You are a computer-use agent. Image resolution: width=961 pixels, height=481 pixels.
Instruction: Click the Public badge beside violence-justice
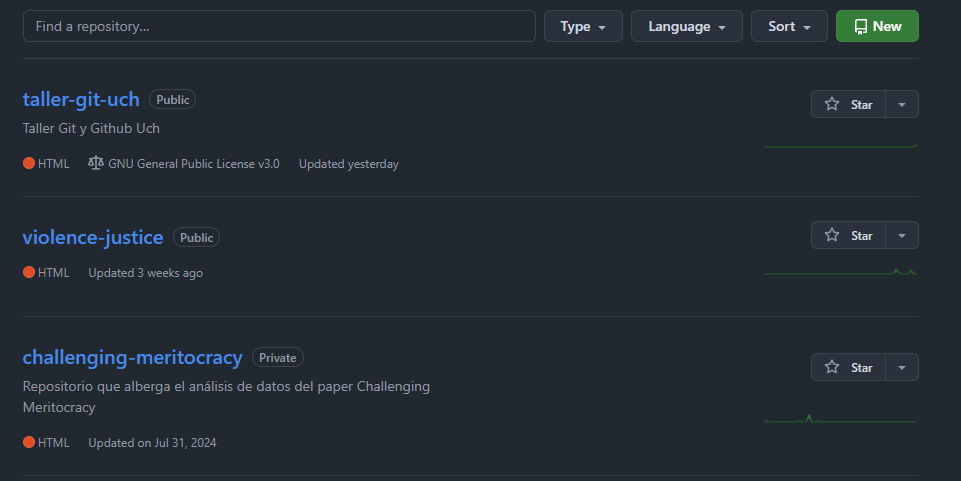coord(196,237)
